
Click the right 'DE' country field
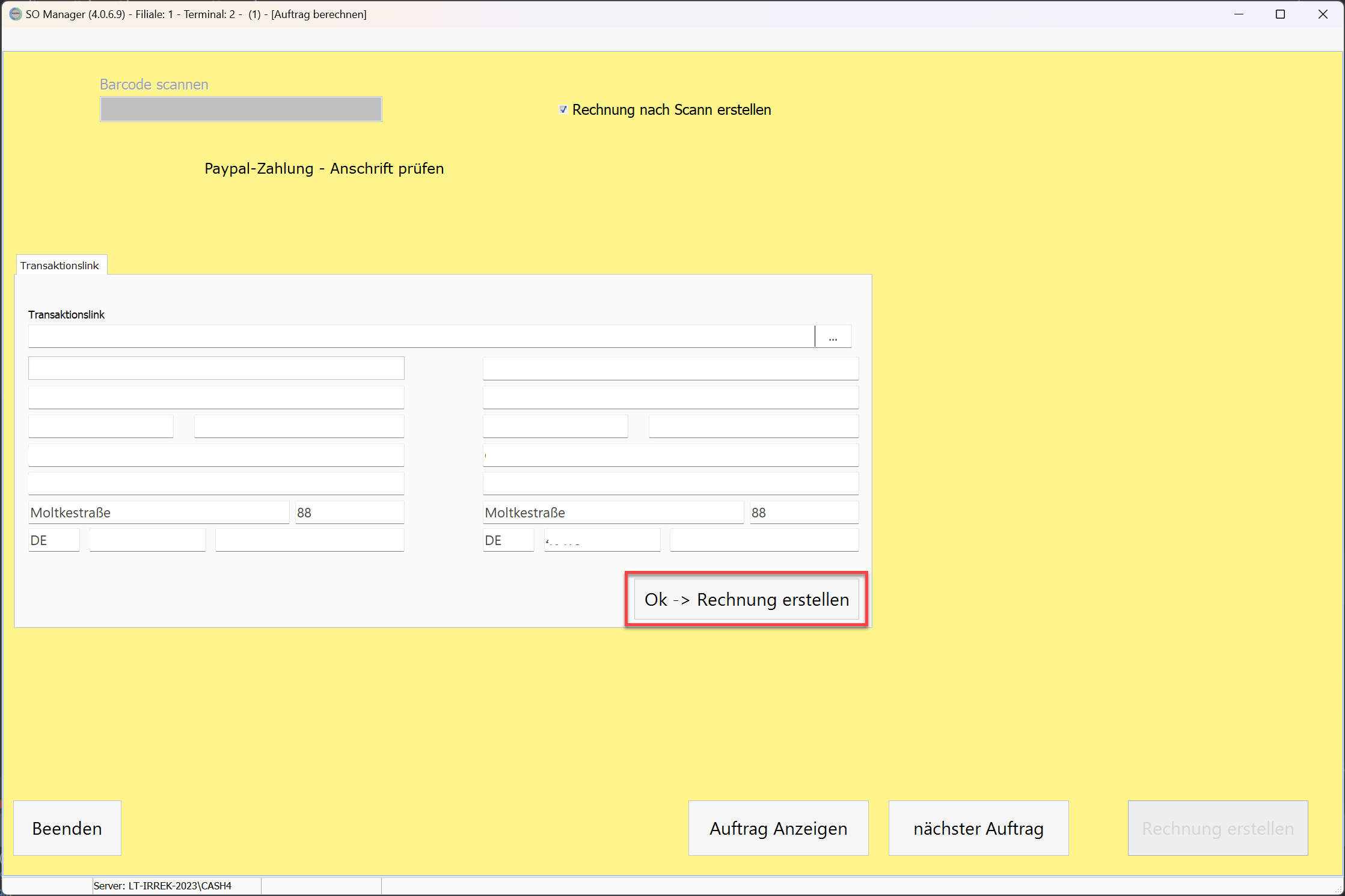point(508,540)
